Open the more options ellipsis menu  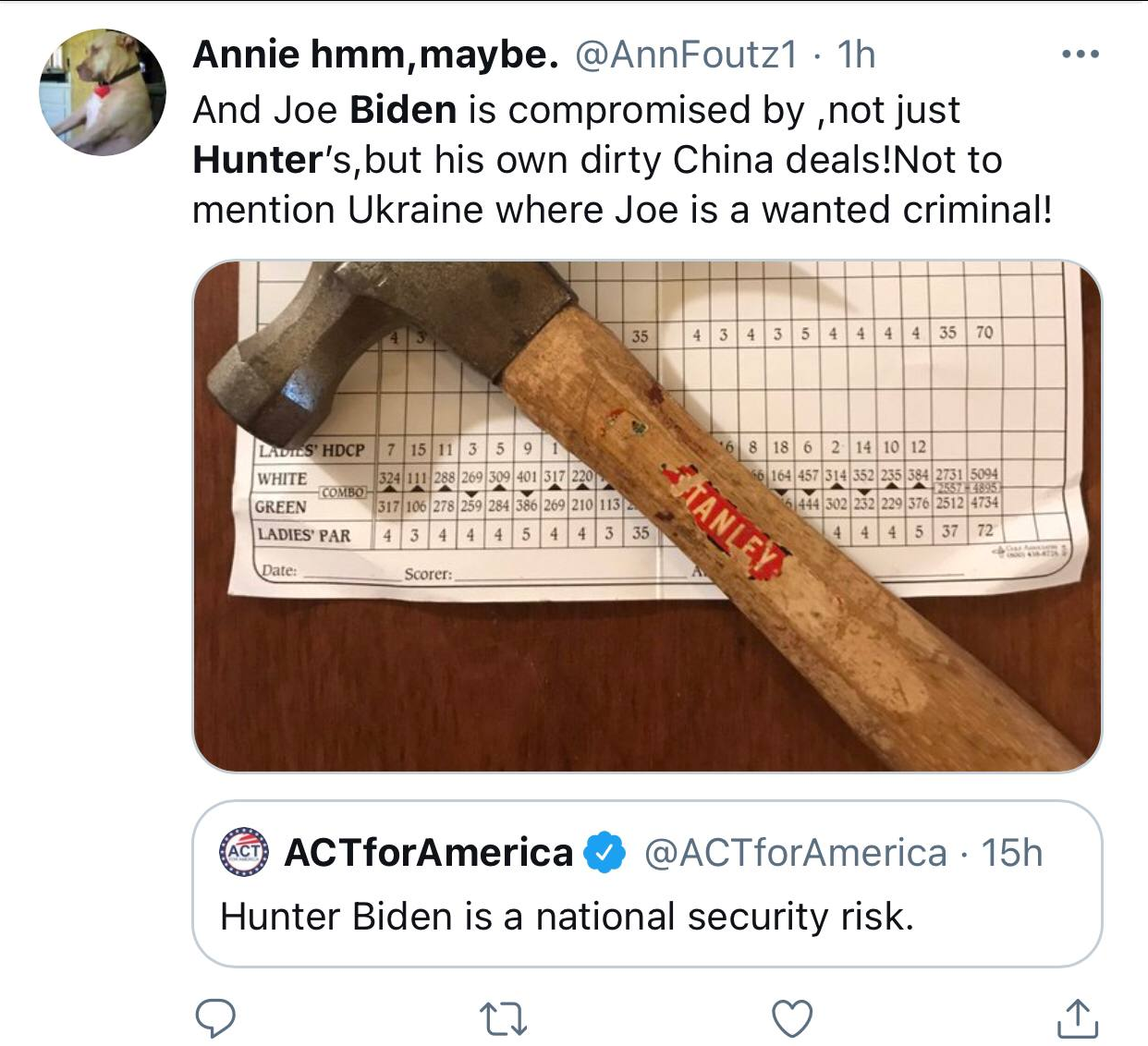pos(1080,55)
